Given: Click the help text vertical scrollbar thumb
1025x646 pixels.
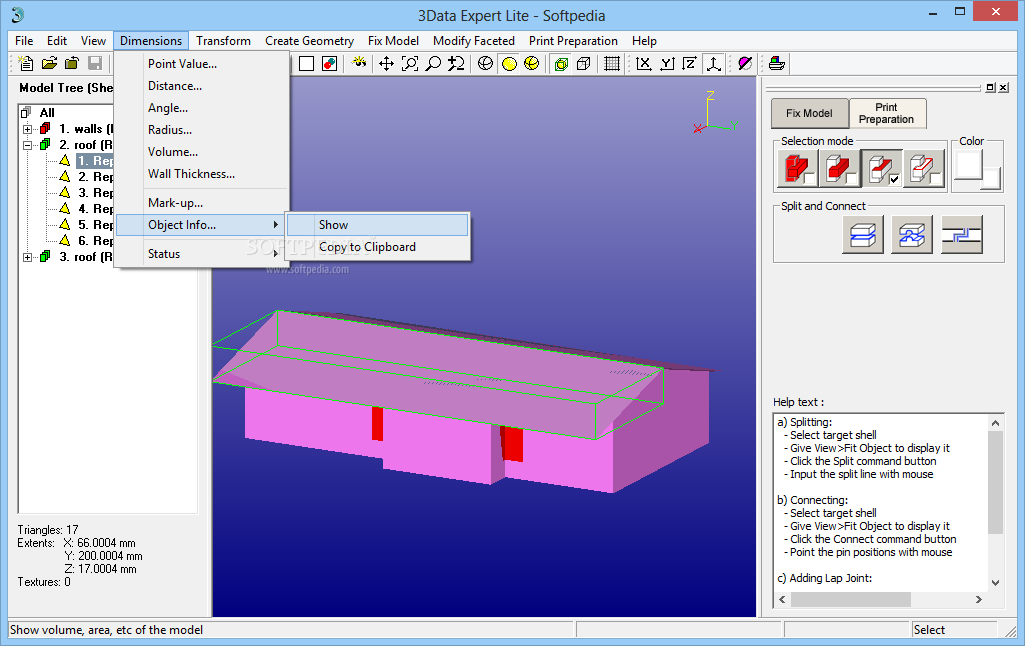Looking at the screenshot, I should 995,483.
